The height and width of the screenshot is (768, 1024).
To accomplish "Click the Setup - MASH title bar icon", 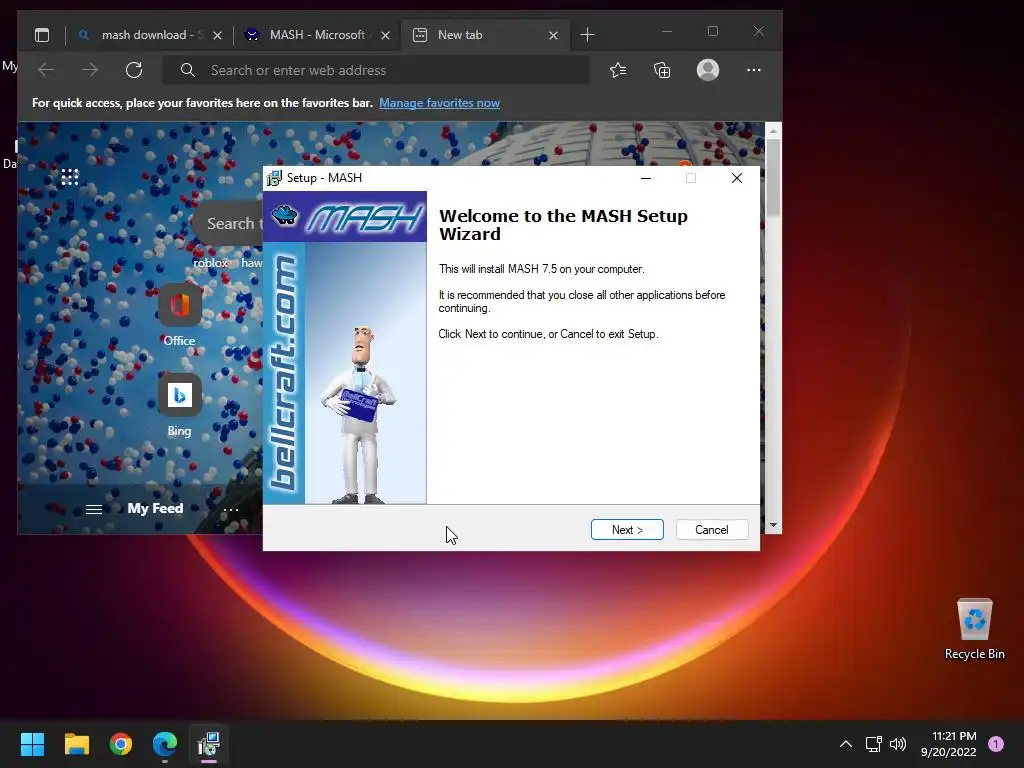I will [x=274, y=178].
